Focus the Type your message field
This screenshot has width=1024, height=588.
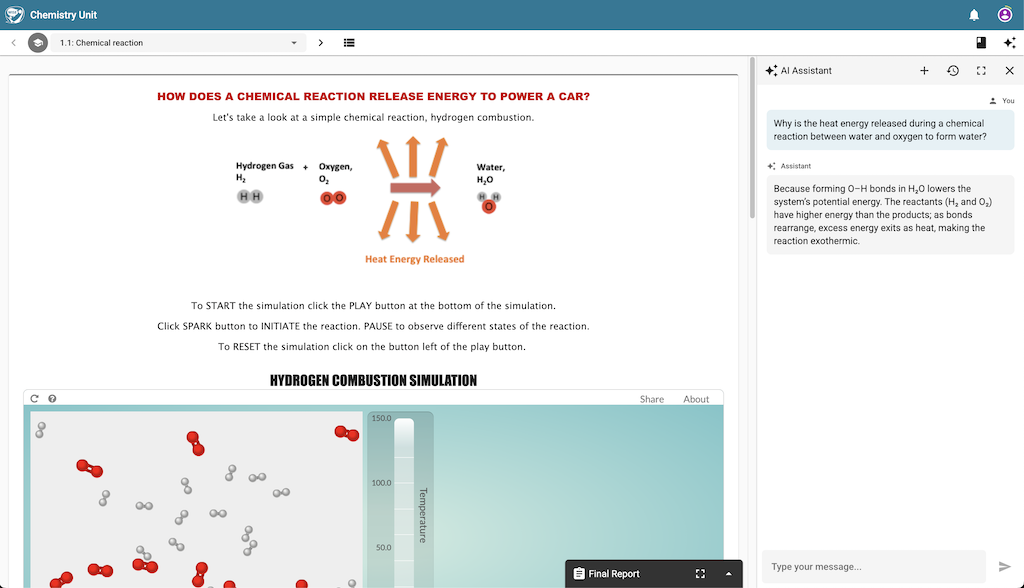click(x=872, y=567)
